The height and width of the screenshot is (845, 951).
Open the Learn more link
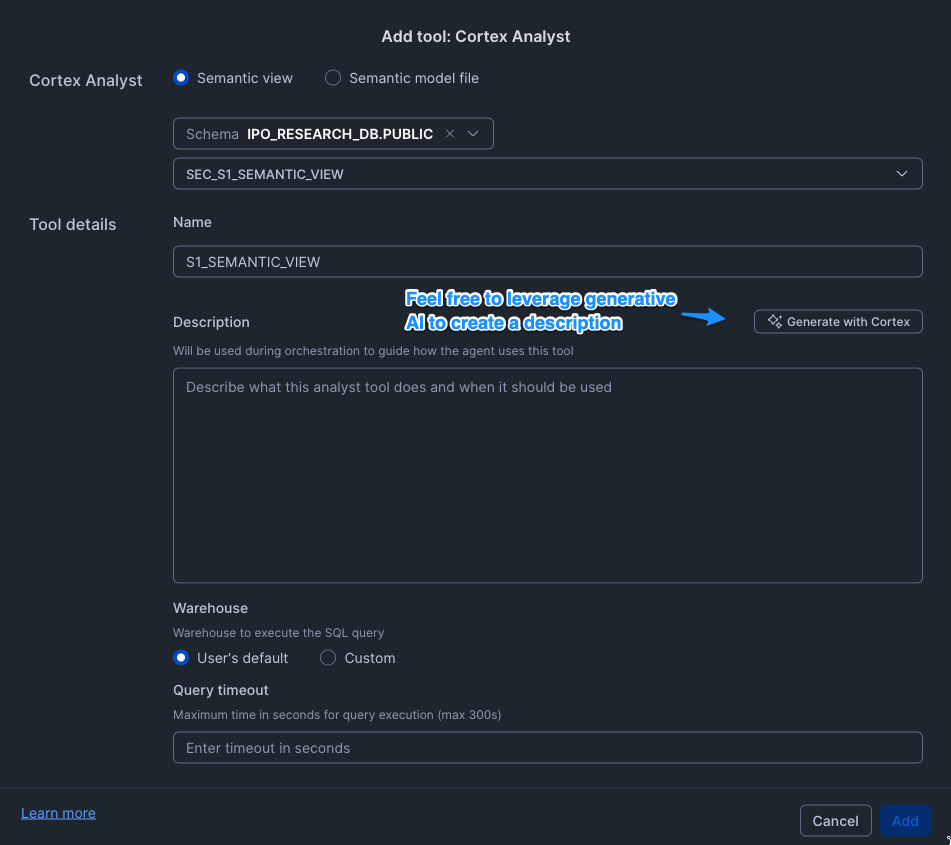click(58, 813)
